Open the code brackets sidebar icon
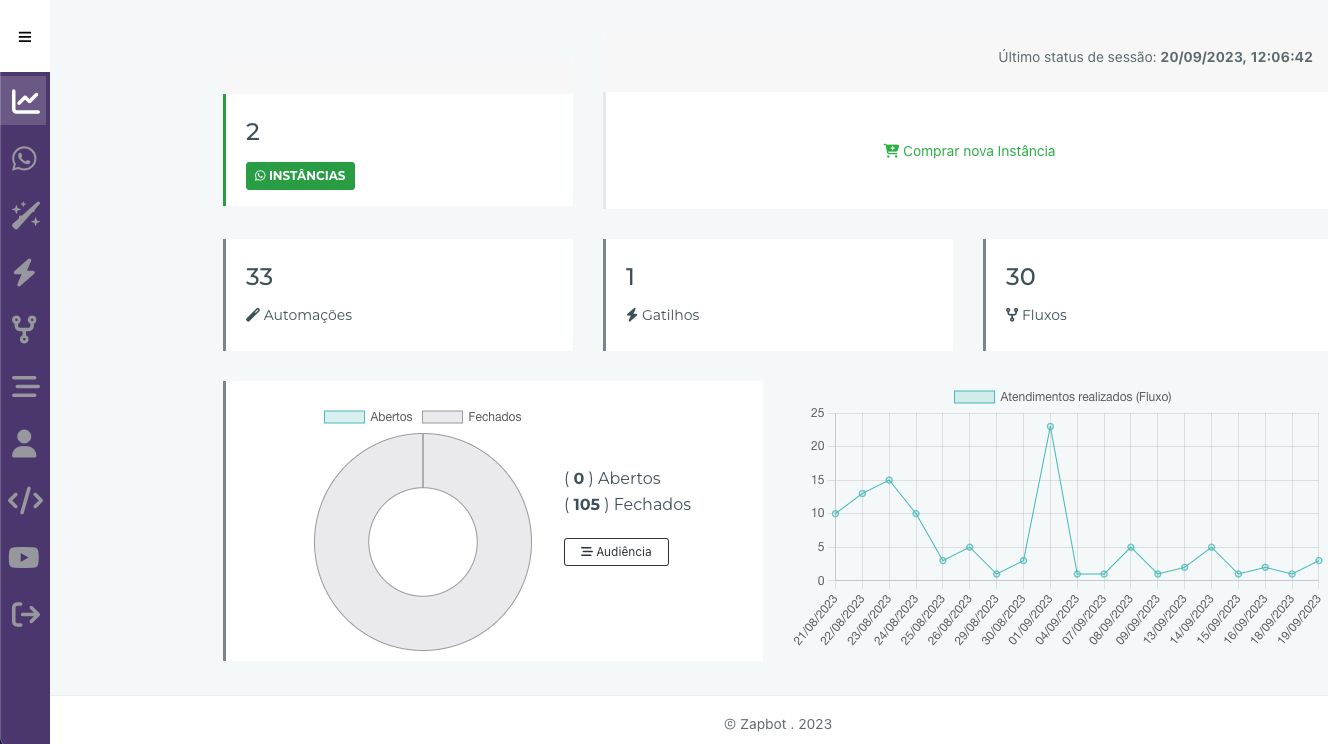Image resolution: width=1328 pixels, height=744 pixels. tap(25, 500)
